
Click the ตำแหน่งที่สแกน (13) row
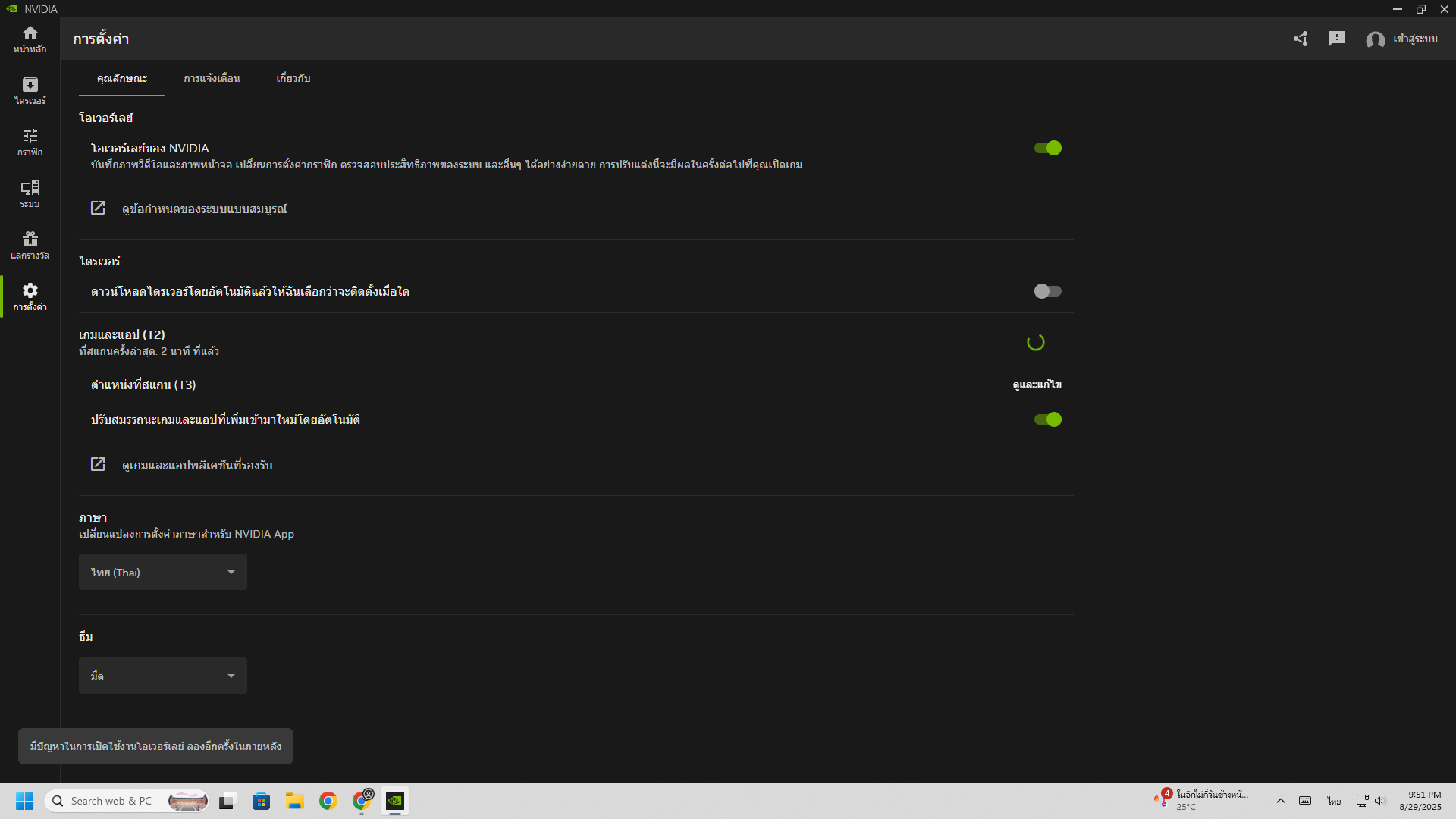(576, 384)
